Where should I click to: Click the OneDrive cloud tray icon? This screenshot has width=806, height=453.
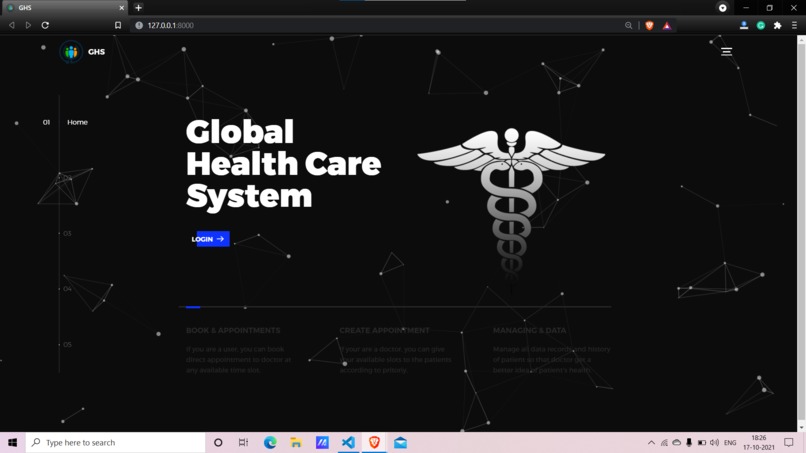676,443
